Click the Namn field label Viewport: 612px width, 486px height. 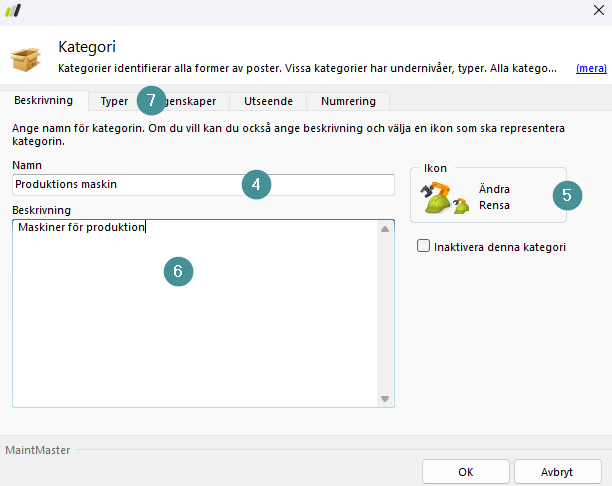[x=27, y=165]
